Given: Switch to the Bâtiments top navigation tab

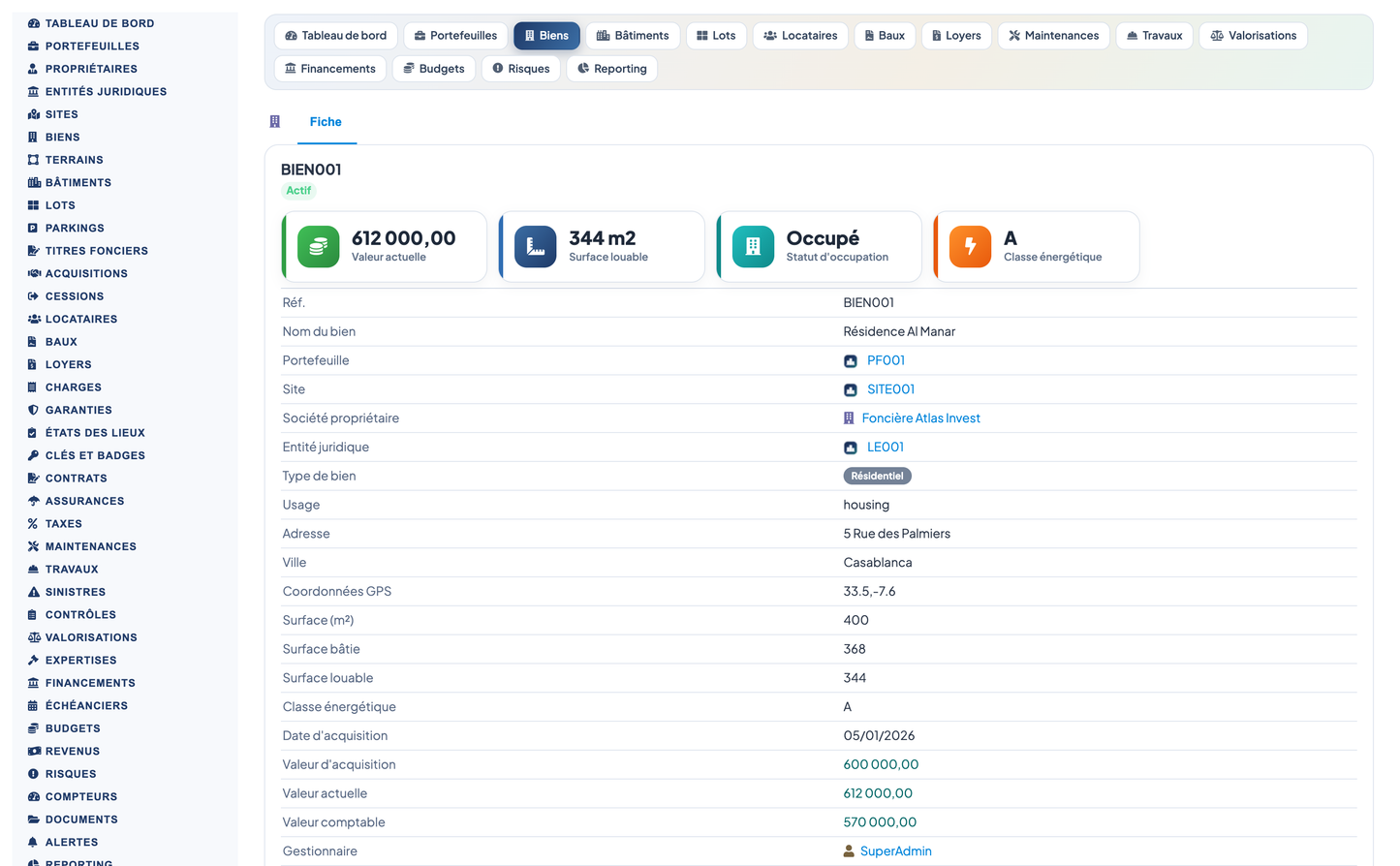Looking at the screenshot, I should tap(633, 36).
